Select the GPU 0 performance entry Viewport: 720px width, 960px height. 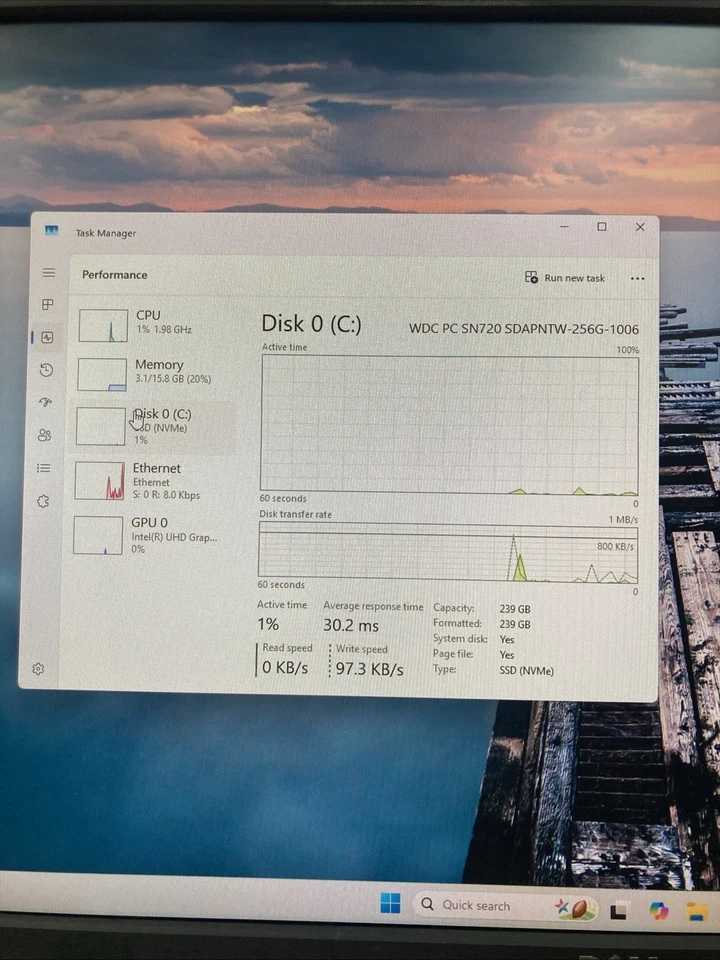[151, 535]
